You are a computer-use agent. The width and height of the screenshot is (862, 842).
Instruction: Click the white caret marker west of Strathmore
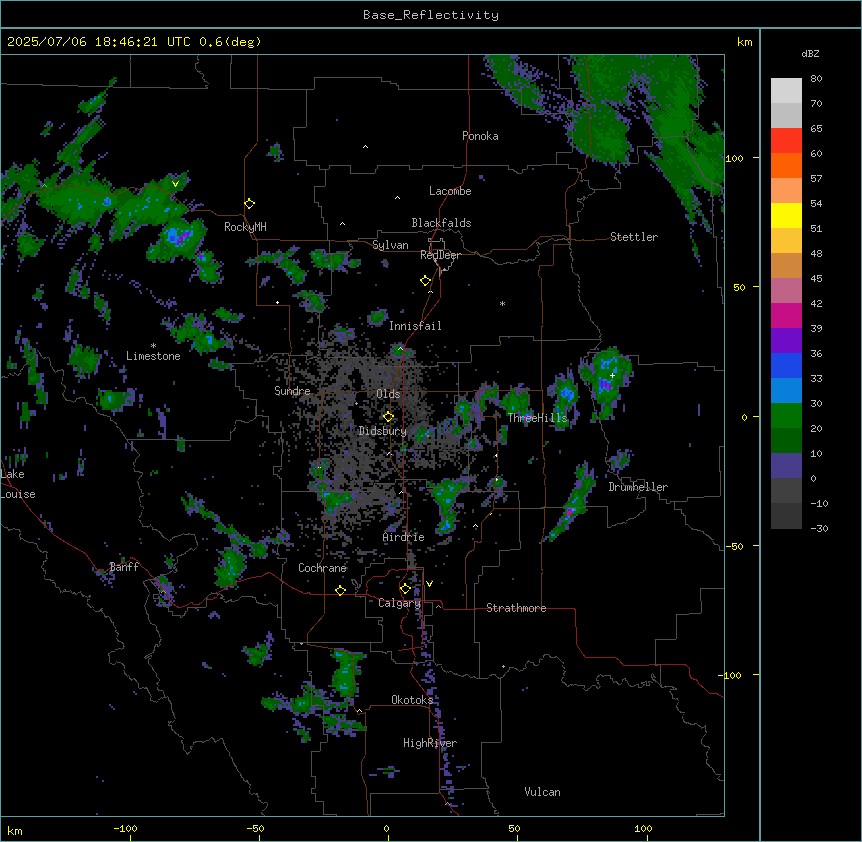(x=439, y=606)
